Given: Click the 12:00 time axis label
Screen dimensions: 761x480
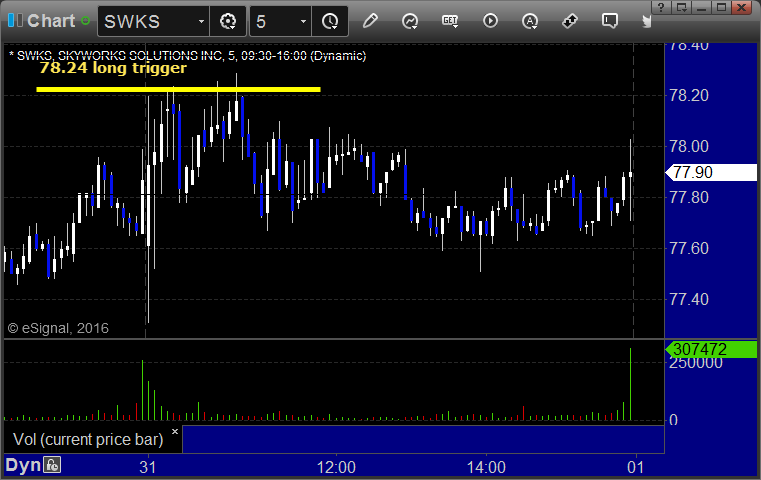Looking at the screenshot, I should [336, 467].
